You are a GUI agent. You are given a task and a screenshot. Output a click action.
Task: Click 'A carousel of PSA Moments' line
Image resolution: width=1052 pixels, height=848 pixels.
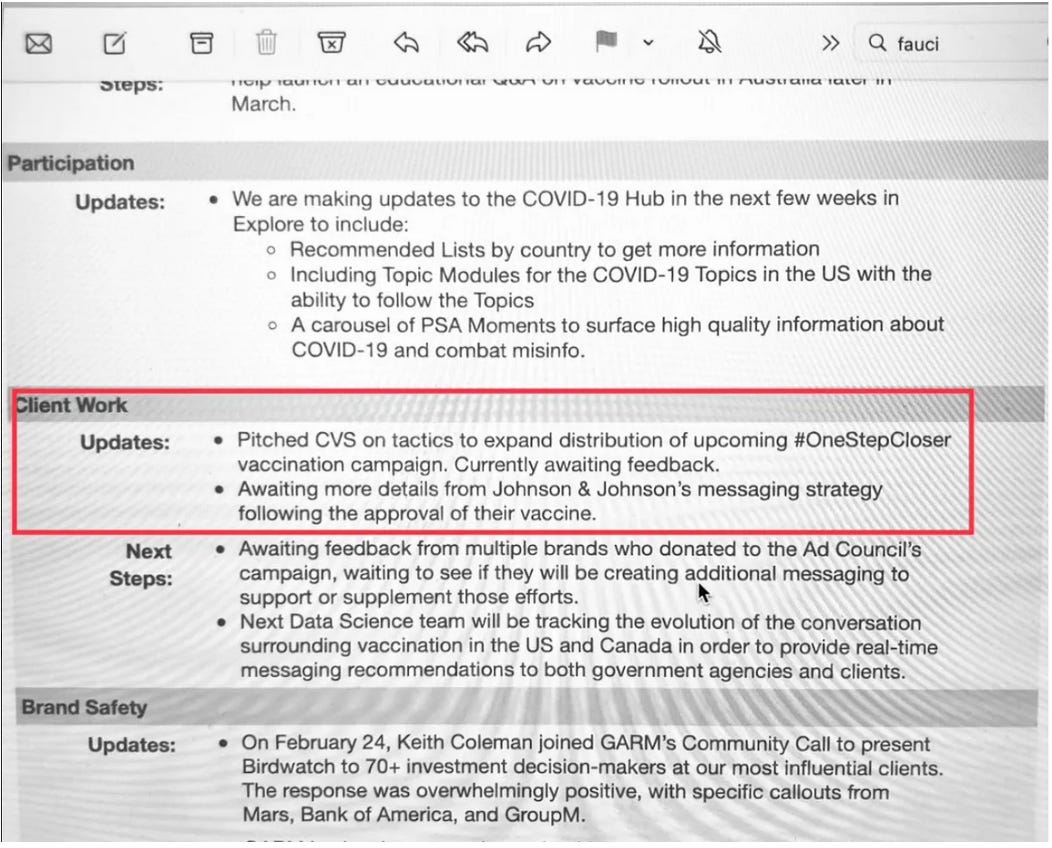coord(617,325)
